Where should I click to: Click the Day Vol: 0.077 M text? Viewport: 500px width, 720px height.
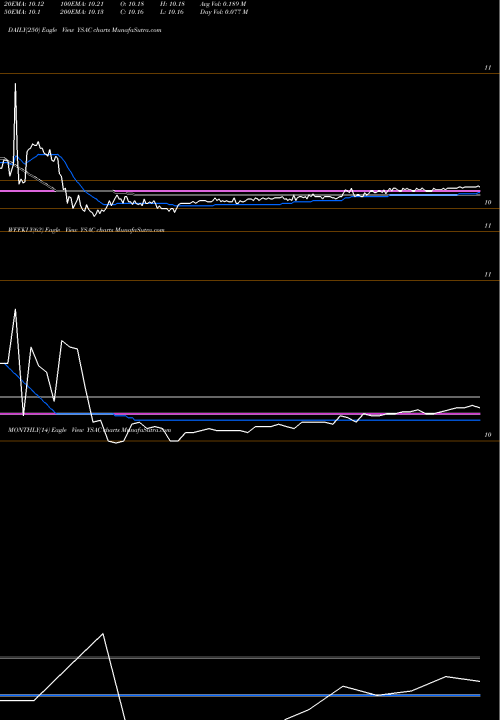click(224, 12)
